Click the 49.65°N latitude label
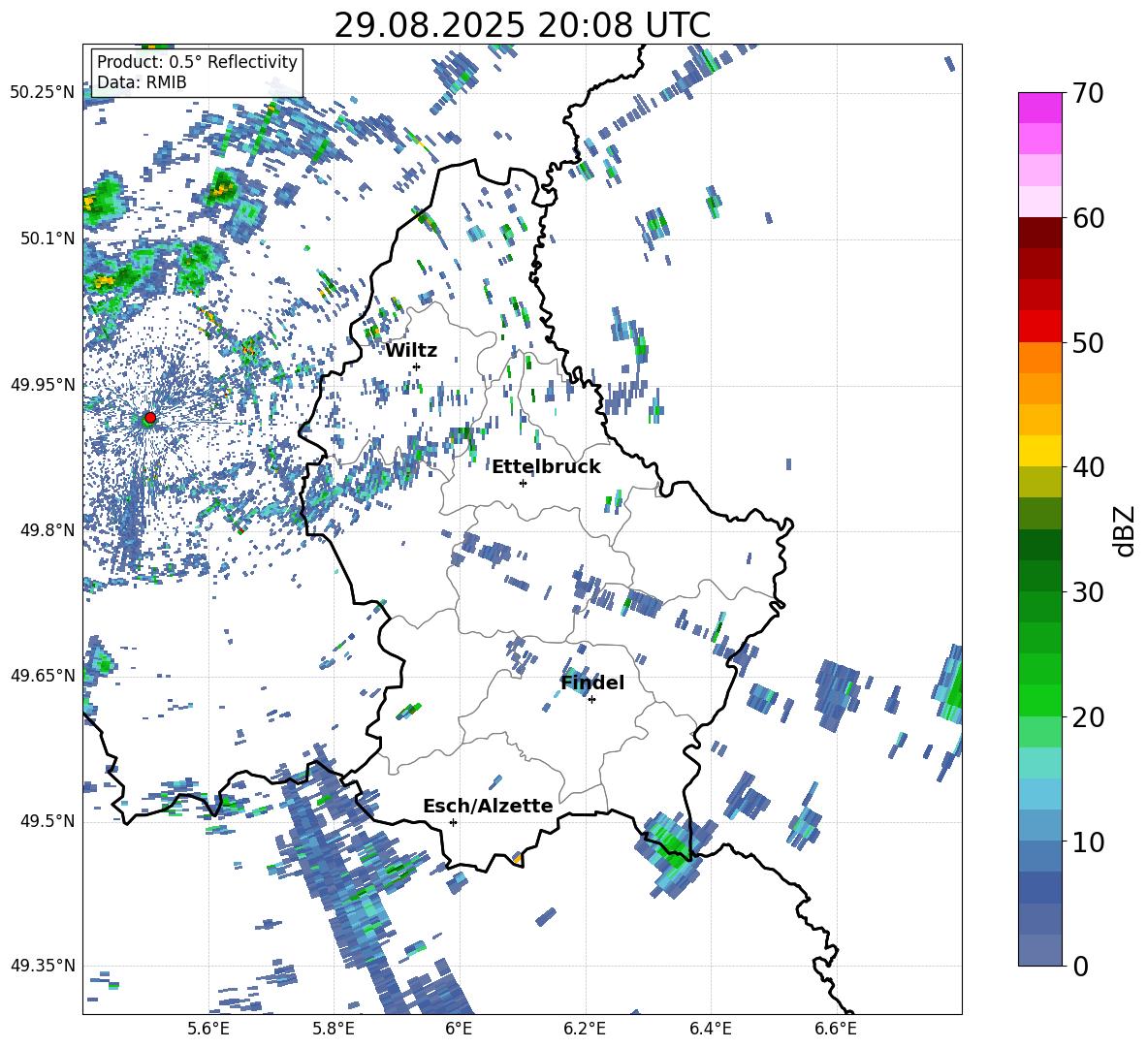 43,675
